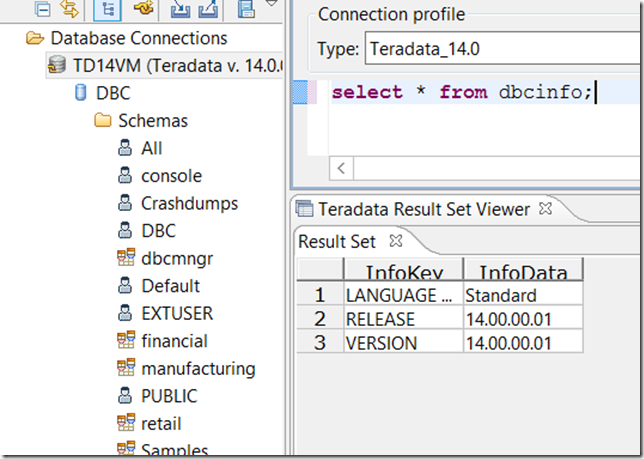644x459 pixels.
Task: Click the Link with Editor arrows icon
Action: 69,9
